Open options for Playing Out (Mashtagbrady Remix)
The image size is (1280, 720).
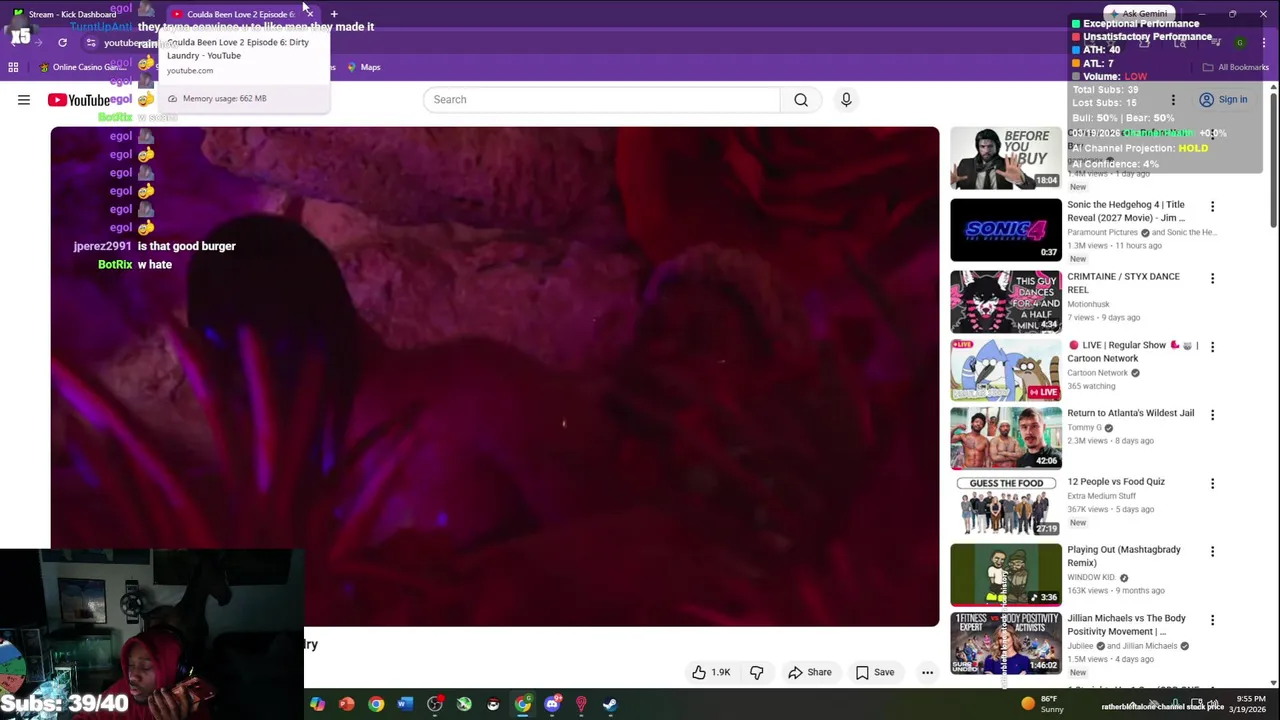click(x=1212, y=551)
